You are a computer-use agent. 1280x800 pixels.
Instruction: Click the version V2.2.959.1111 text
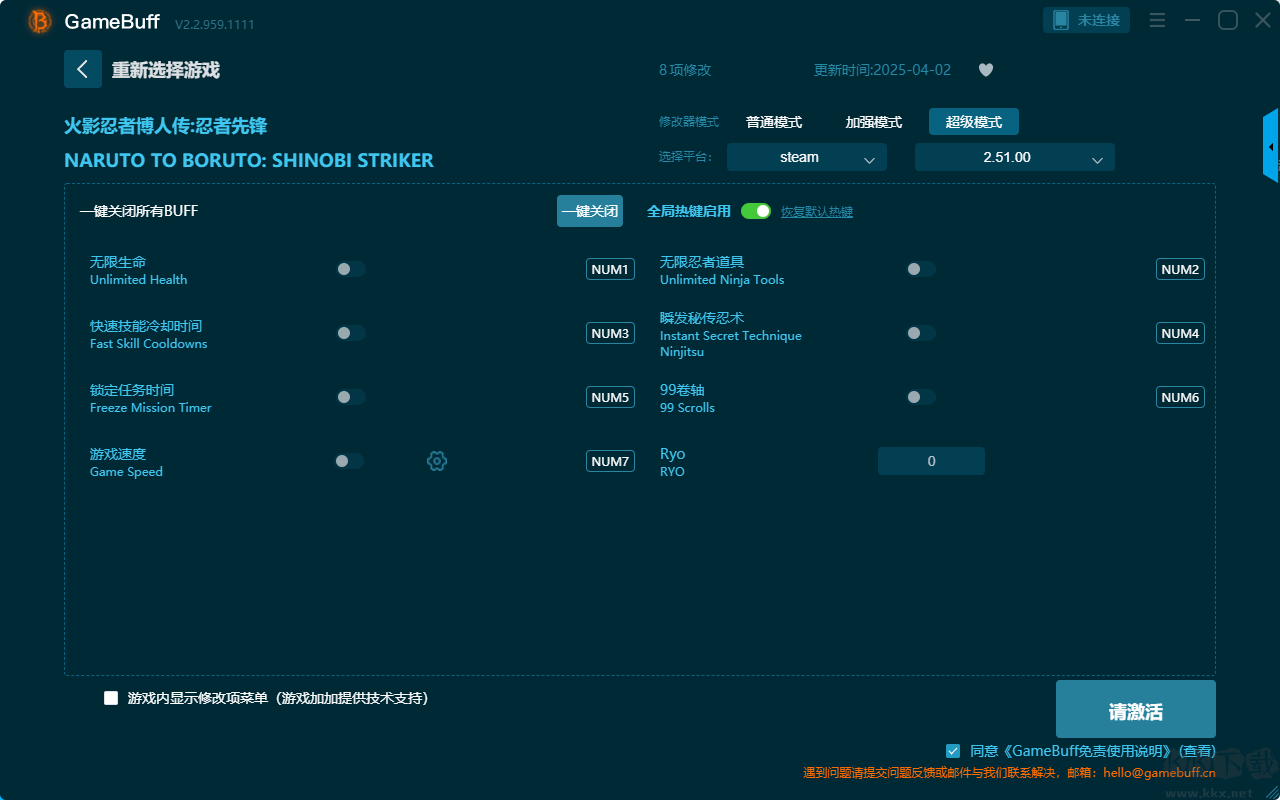click(215, 24)
